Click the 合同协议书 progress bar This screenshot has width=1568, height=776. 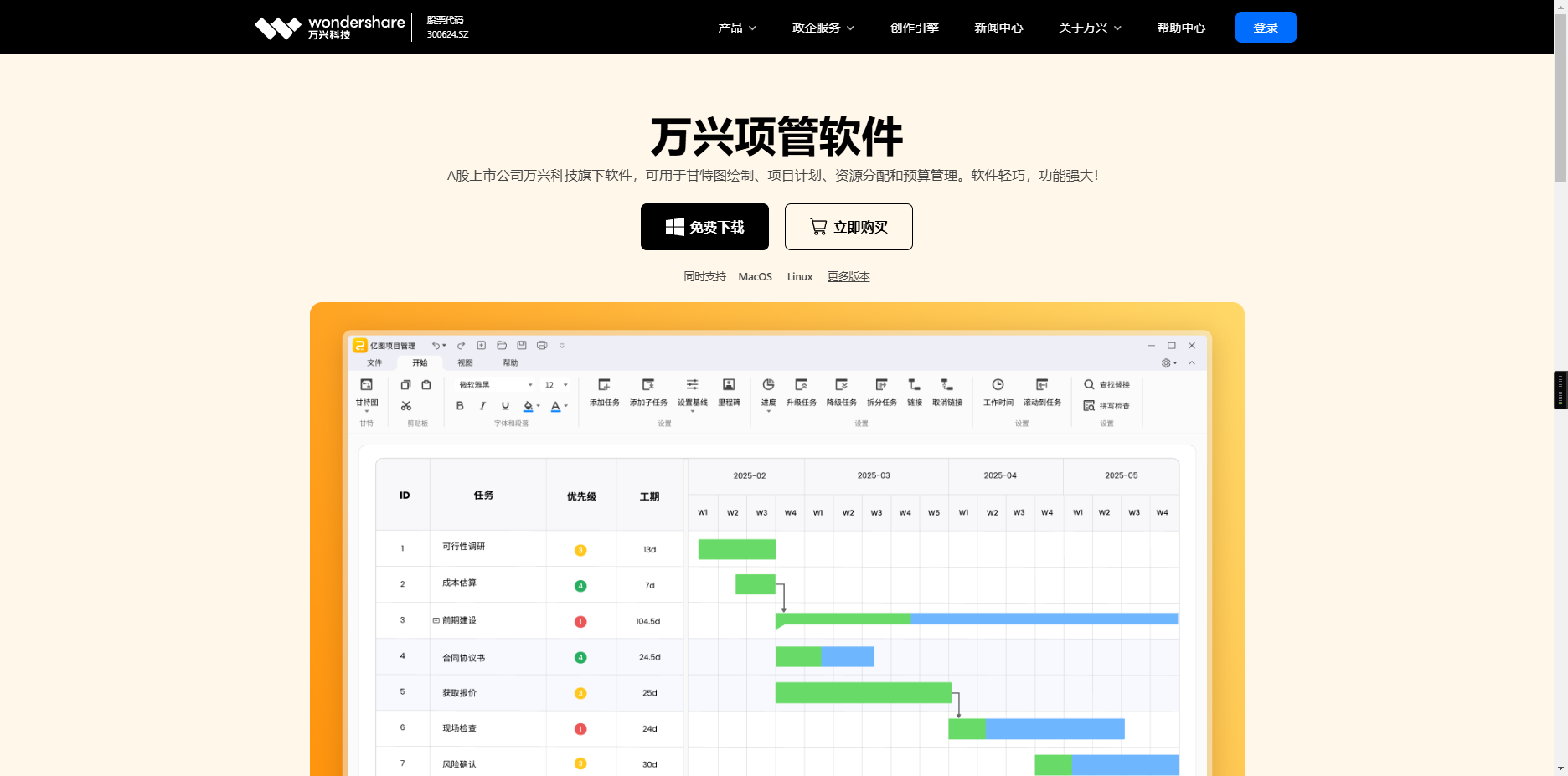pos(825,657)
